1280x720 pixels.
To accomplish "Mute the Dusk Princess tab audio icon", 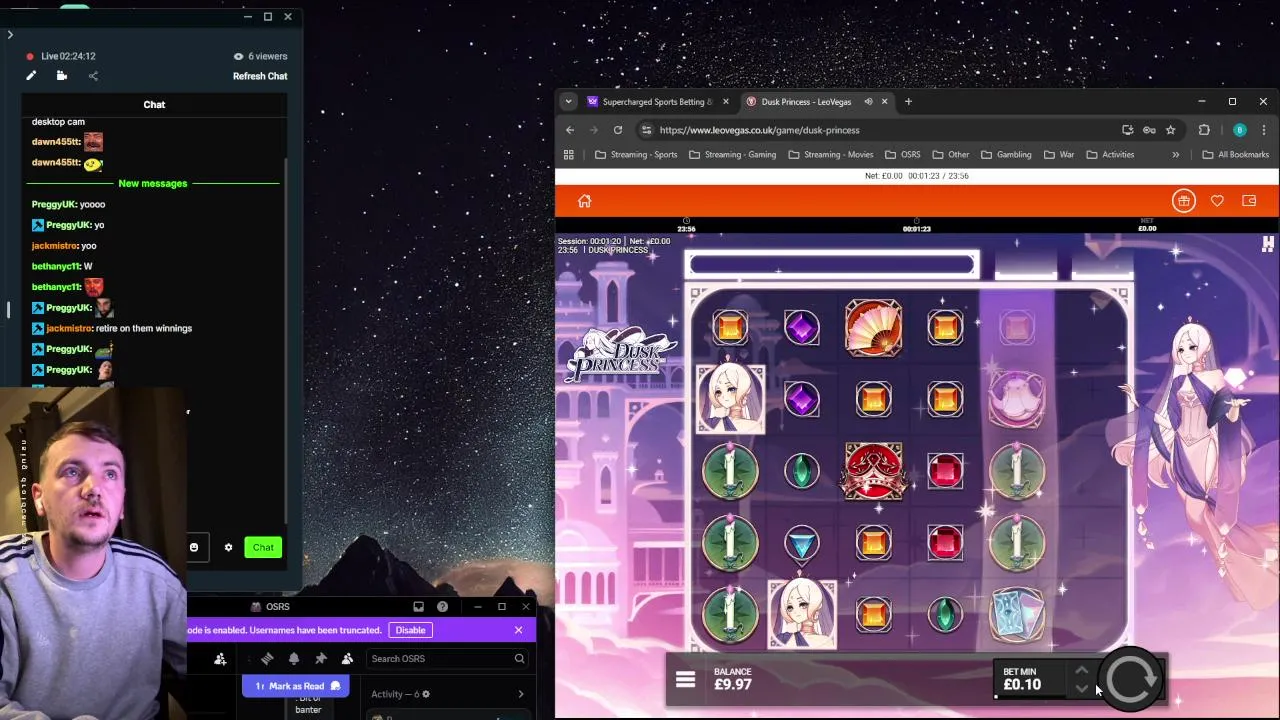I will 868,102.
